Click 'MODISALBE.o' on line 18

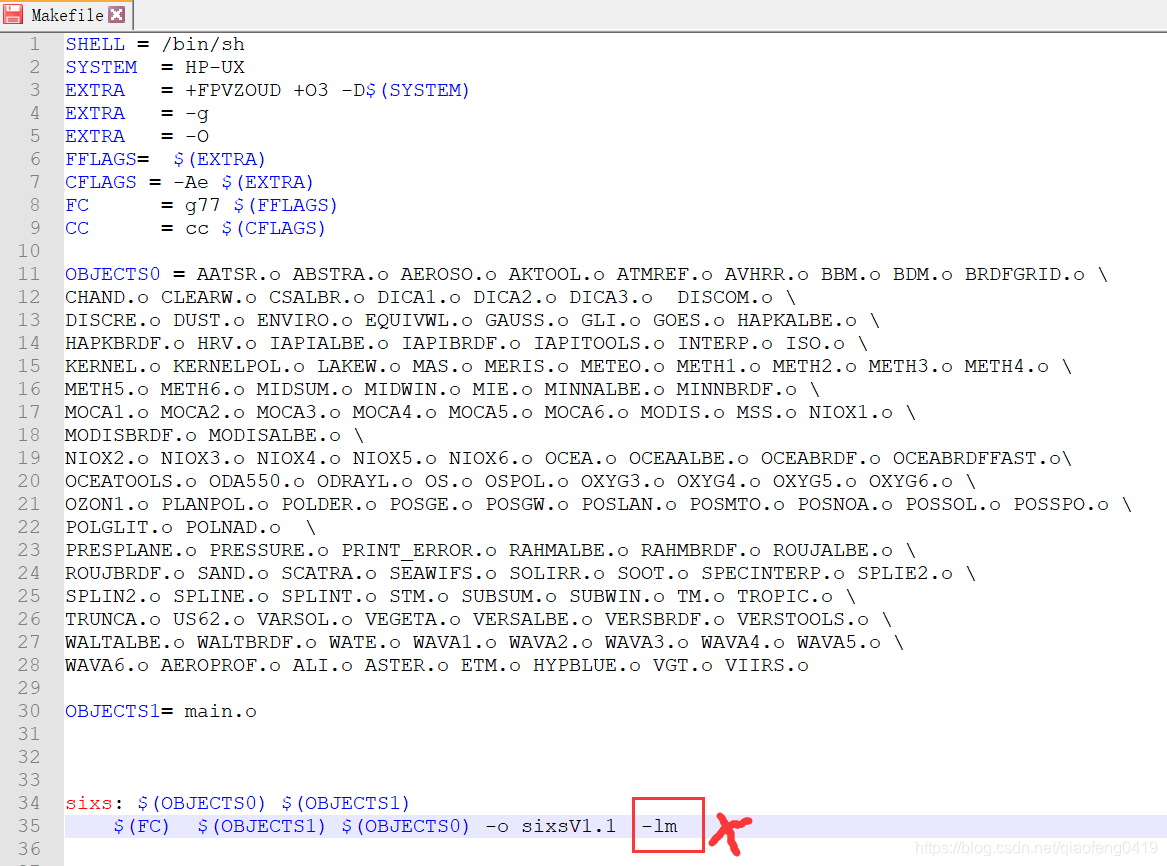click(x=275, y=435)
